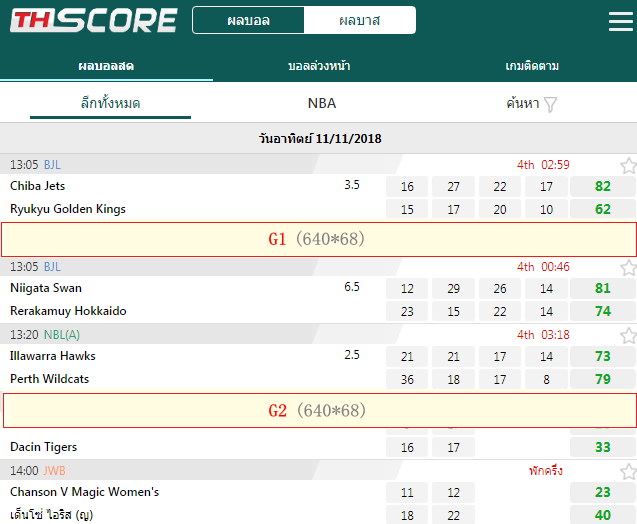
Task: Switch to ผลบอล mode
Action: tap(248, 20)
